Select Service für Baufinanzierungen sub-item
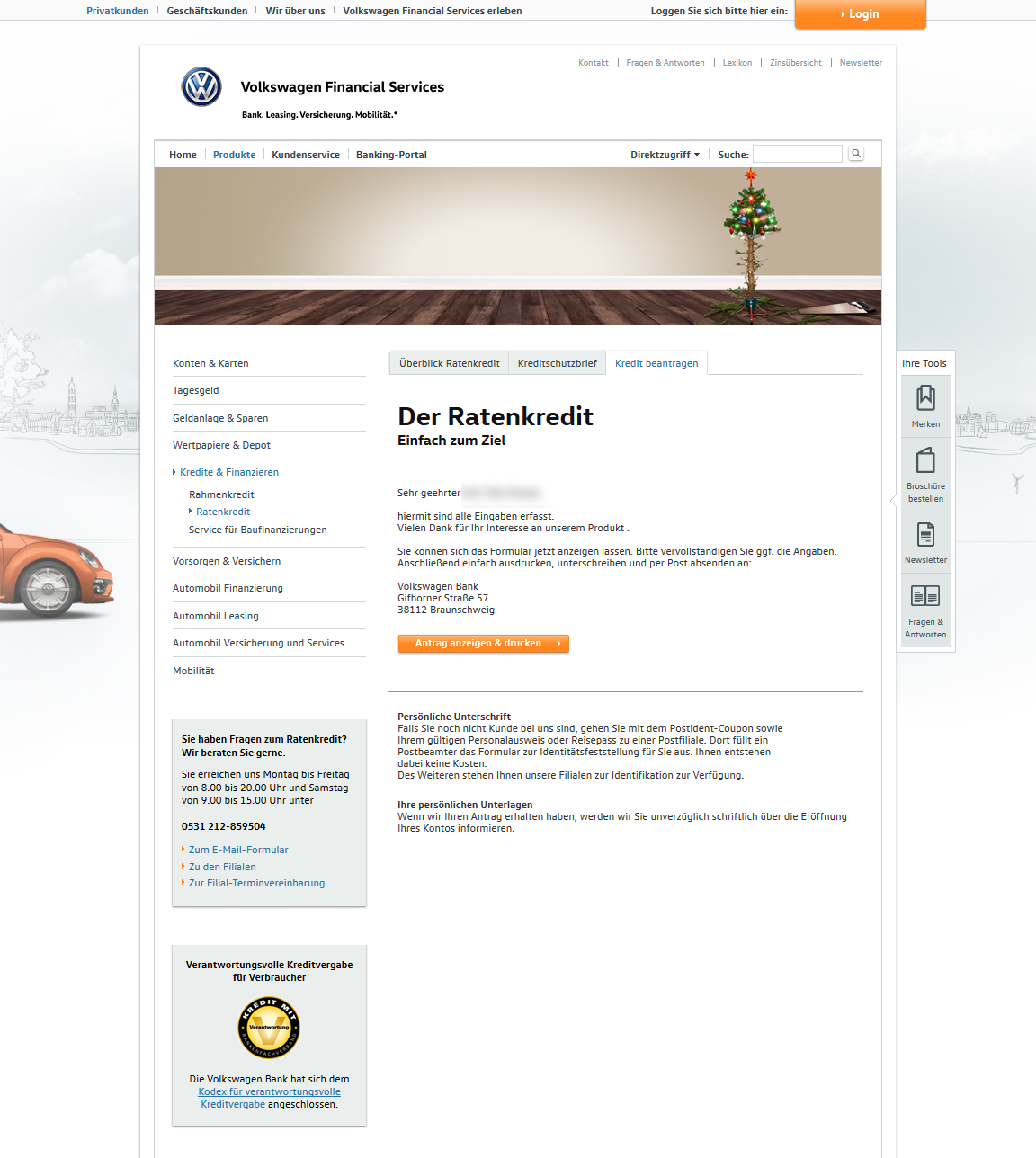The image size is (1036, 1158). (258, 530)
